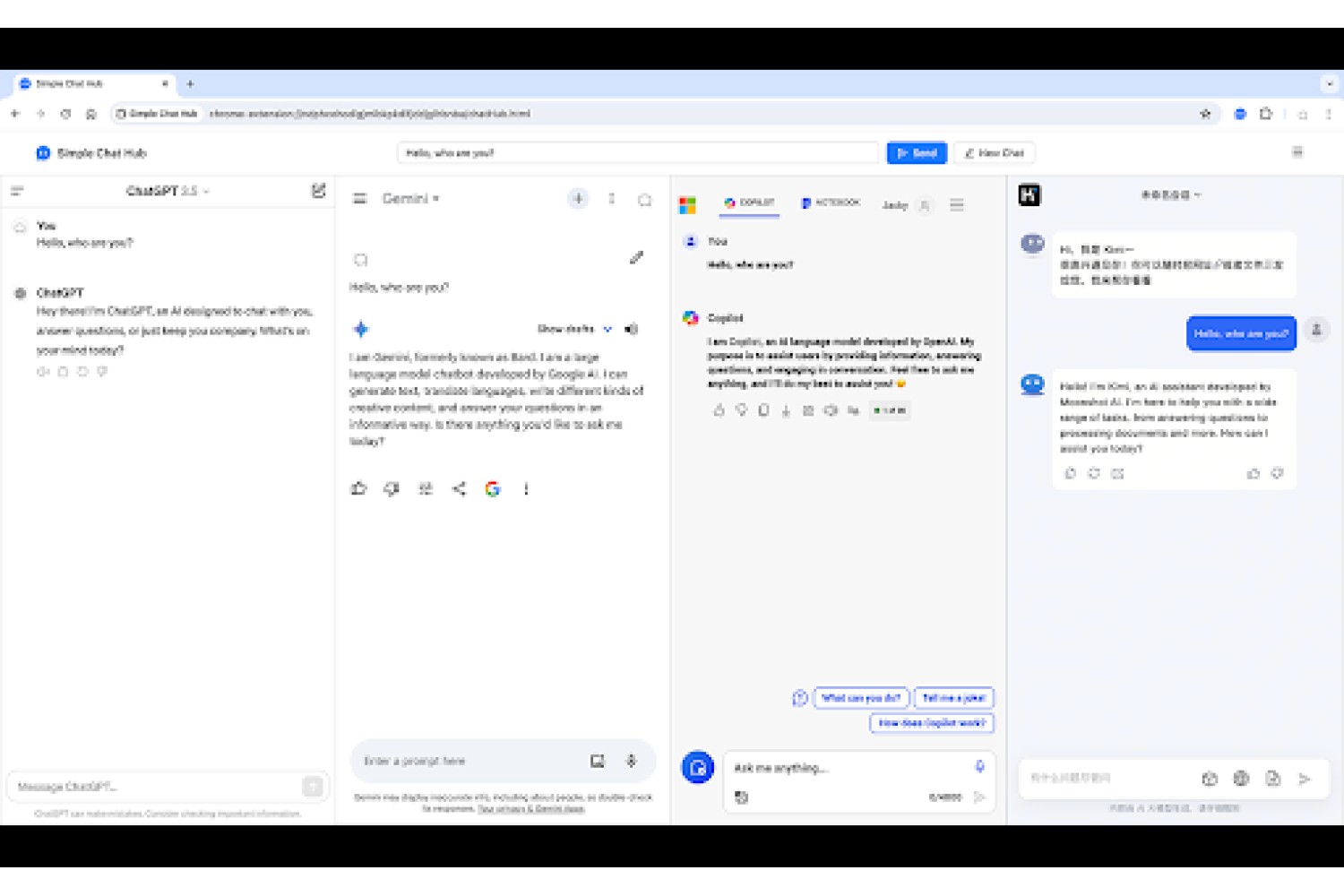Regenerate the ChatGPT response
Screen dimensions: 1344x896
click(x=82, y=372)
